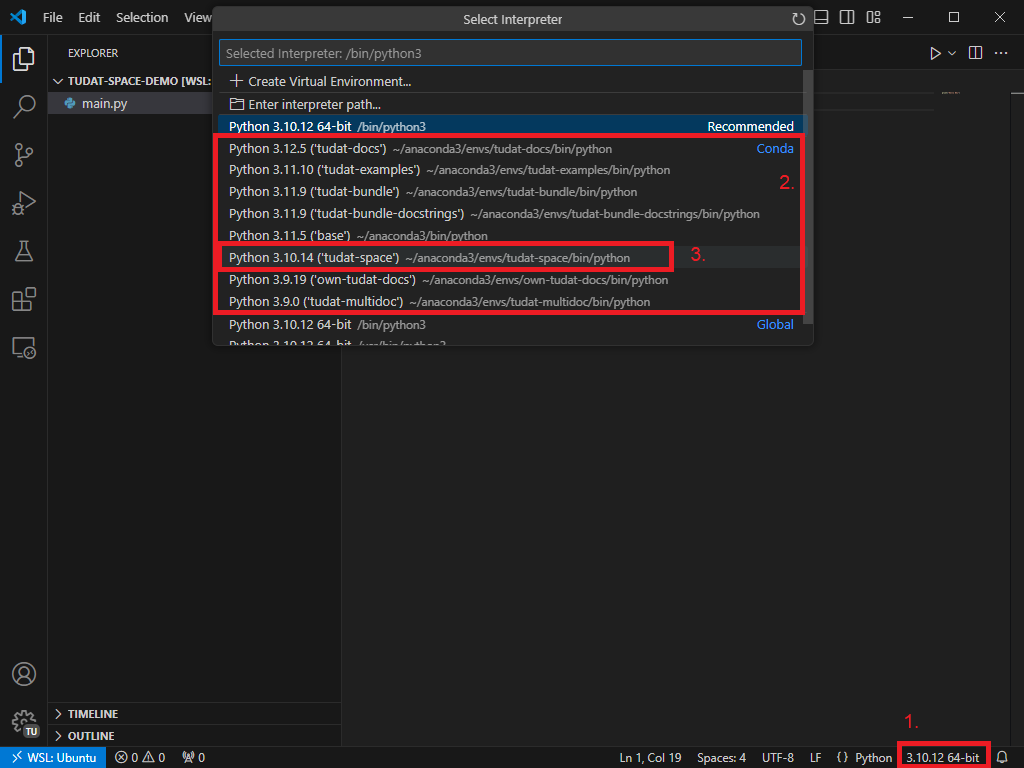Open the Remote Explorer view
This screenshot has width=1024, height=768.
tap(24, 348)
